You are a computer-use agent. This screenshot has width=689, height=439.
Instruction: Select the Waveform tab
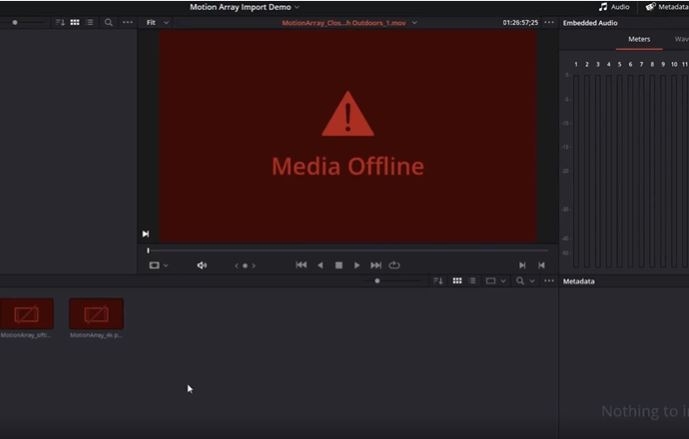[681, 40]
